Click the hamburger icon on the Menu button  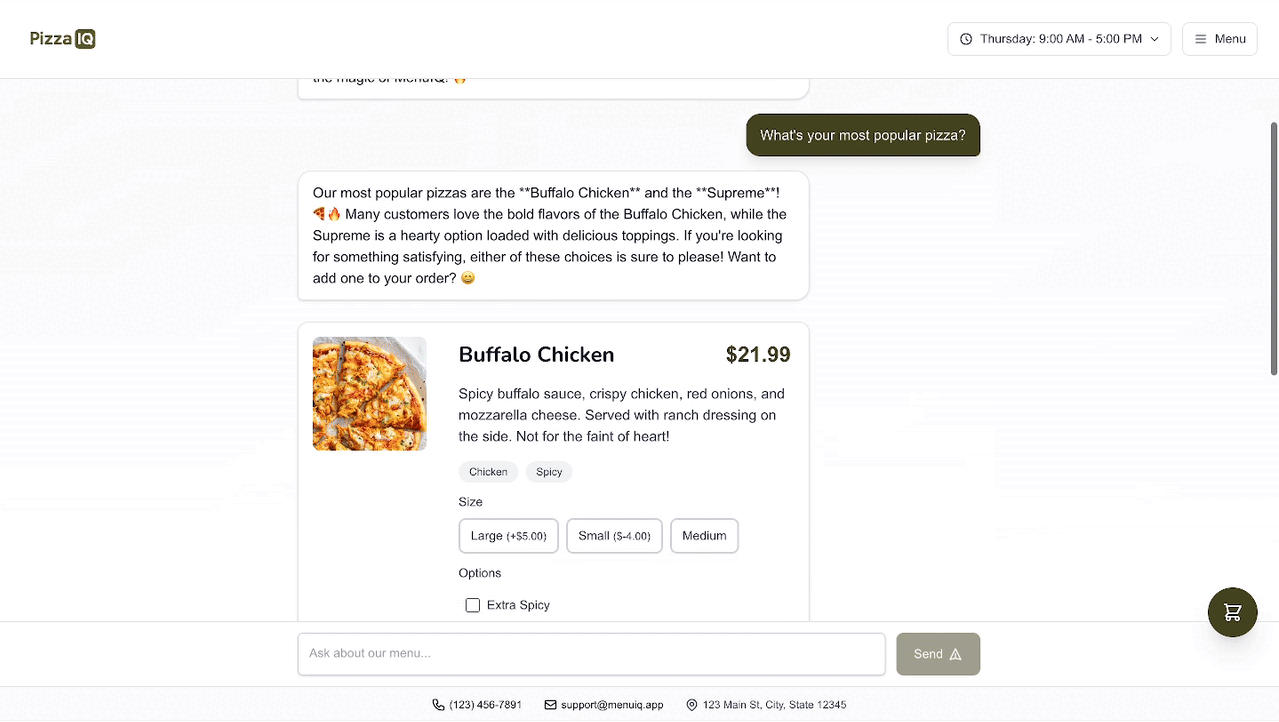pyautogui.click(x=1201, y=38)
